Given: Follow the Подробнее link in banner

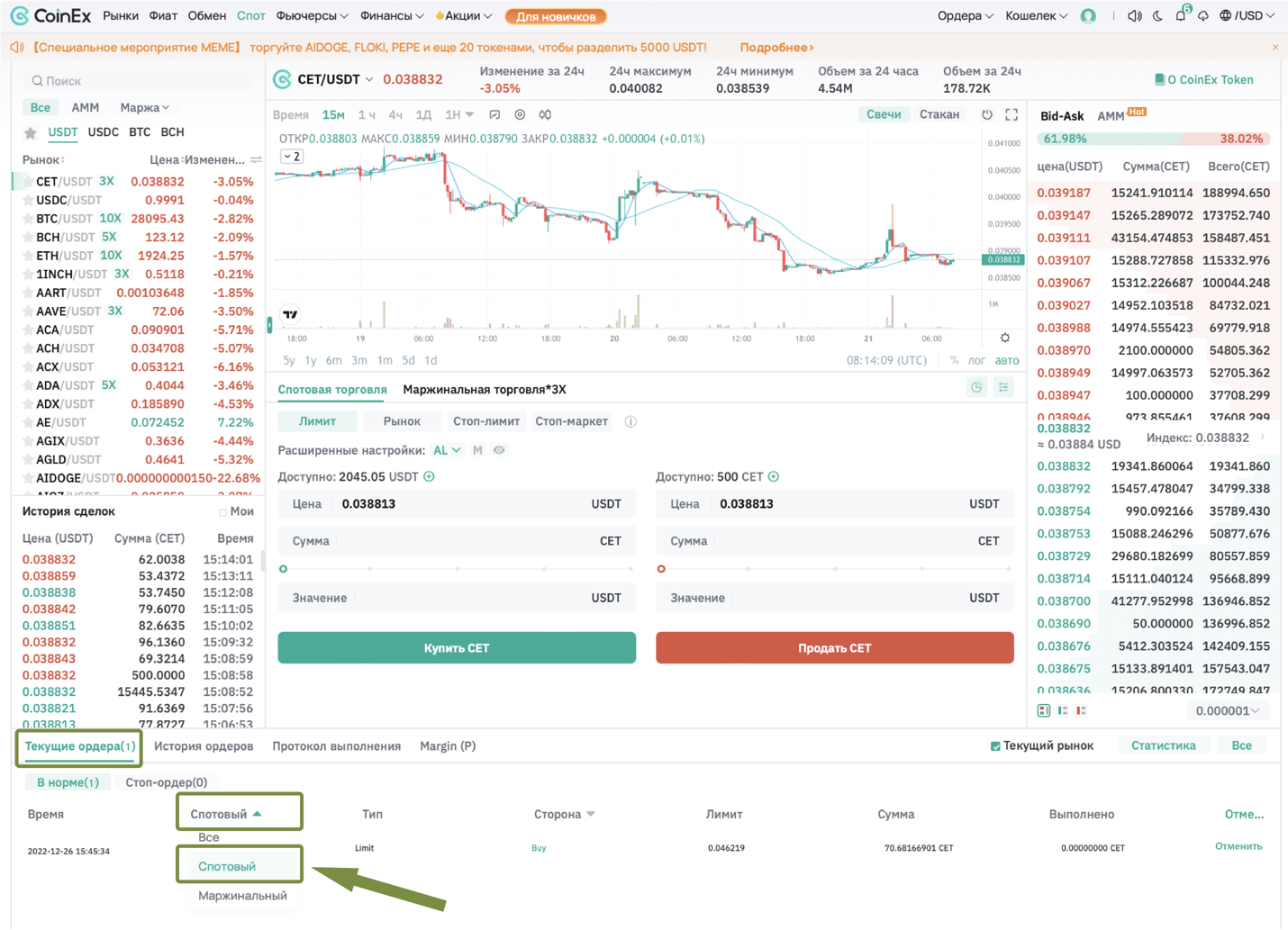Looking at the screenshot, I should [776, 47].
